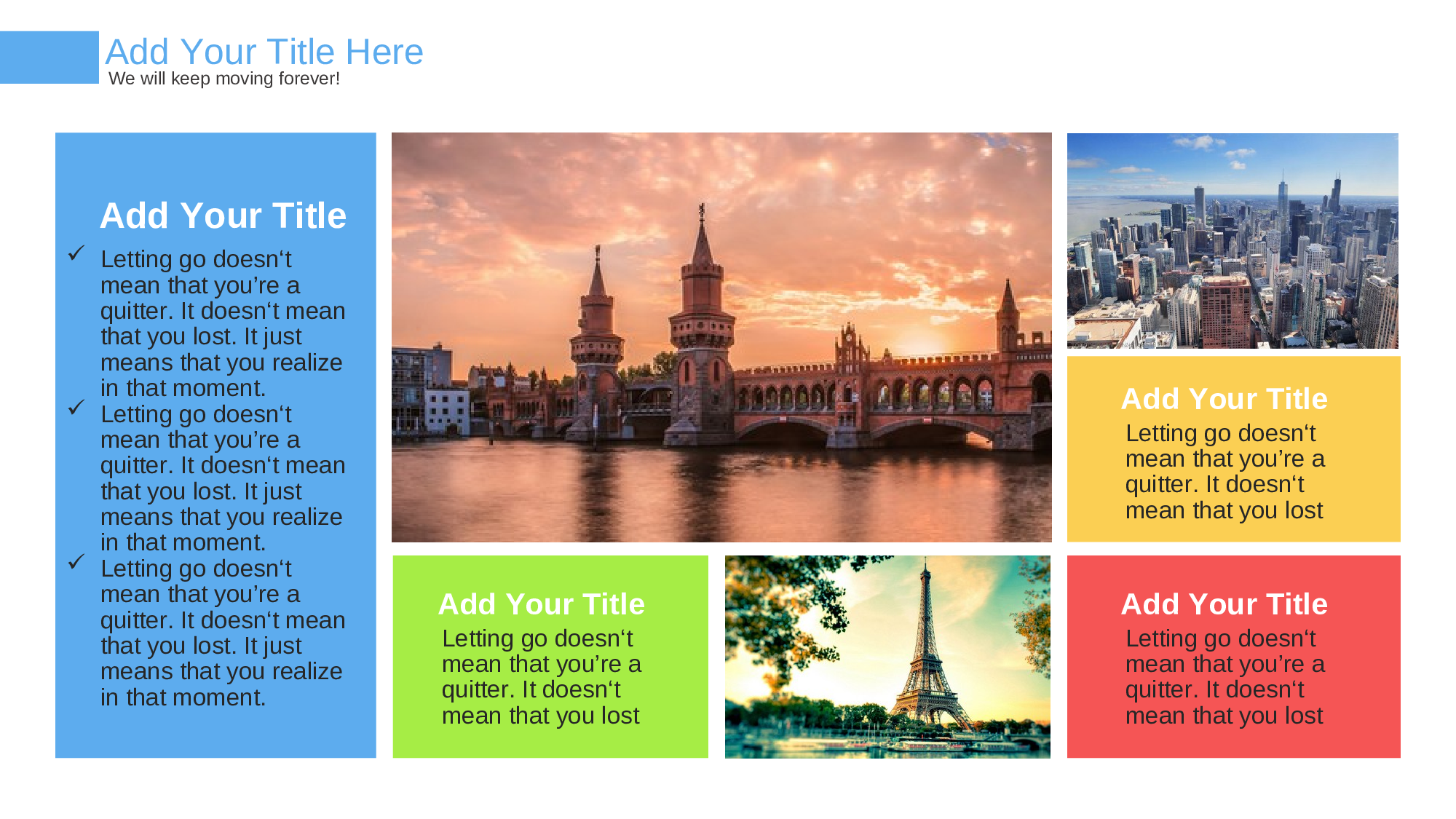Click the second checkmark bullet icon

(x=76, y=407)
